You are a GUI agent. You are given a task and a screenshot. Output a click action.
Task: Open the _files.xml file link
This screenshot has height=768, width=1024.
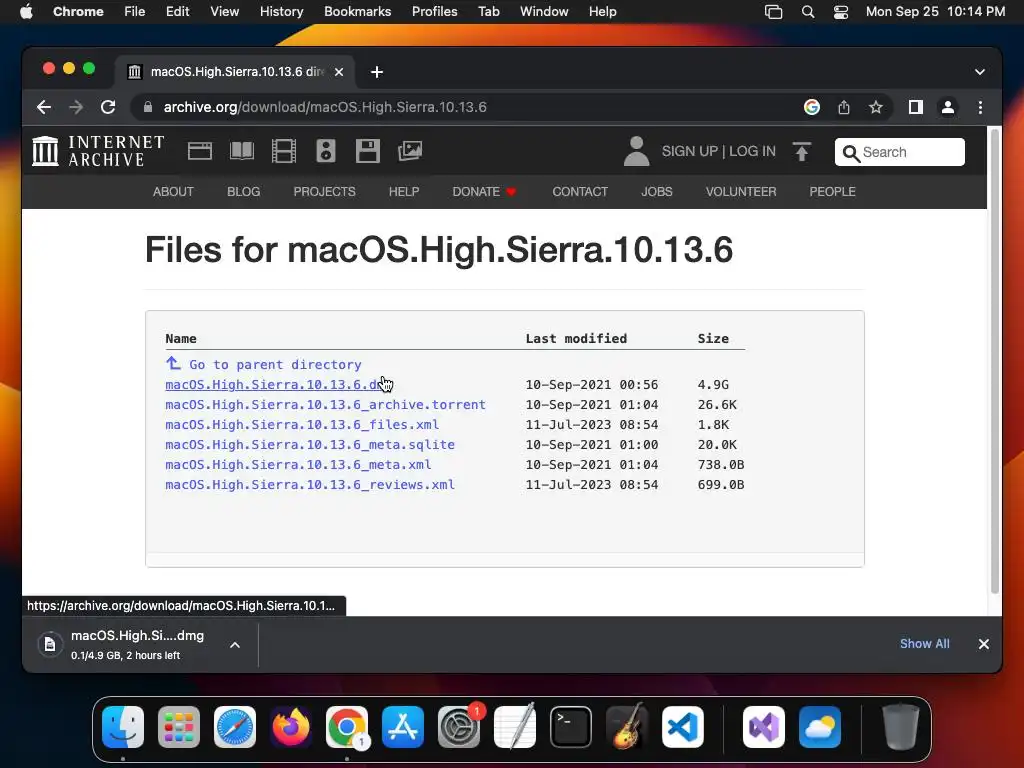coord(302,424)
